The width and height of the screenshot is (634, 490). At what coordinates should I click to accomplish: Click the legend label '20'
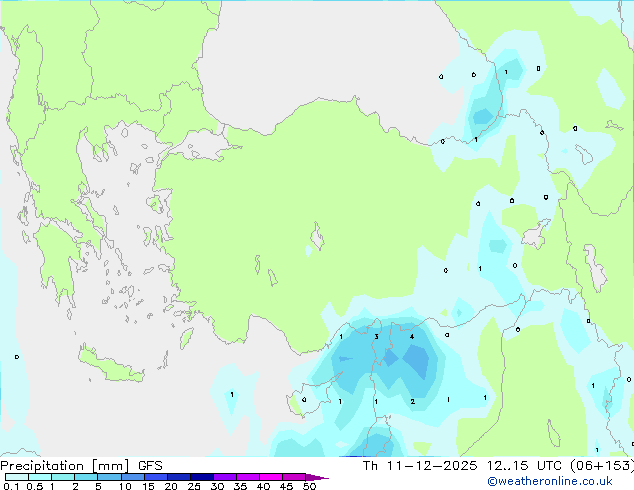[171, 486]
